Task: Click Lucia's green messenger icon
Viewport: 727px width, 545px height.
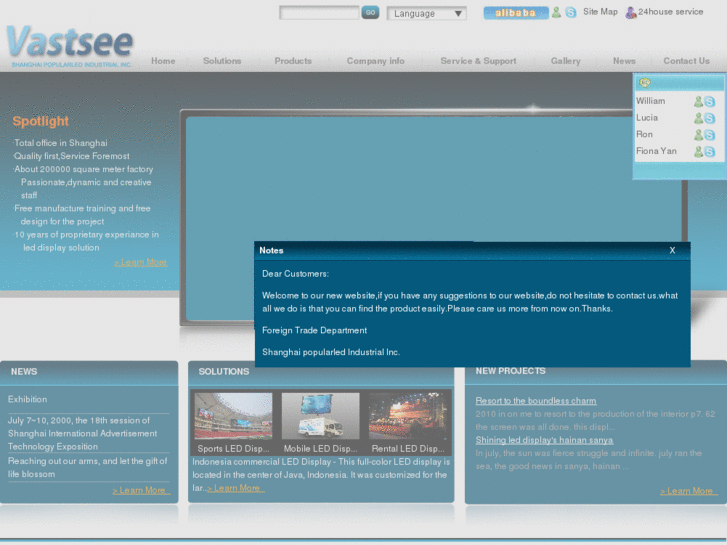Action: (698, 118)
